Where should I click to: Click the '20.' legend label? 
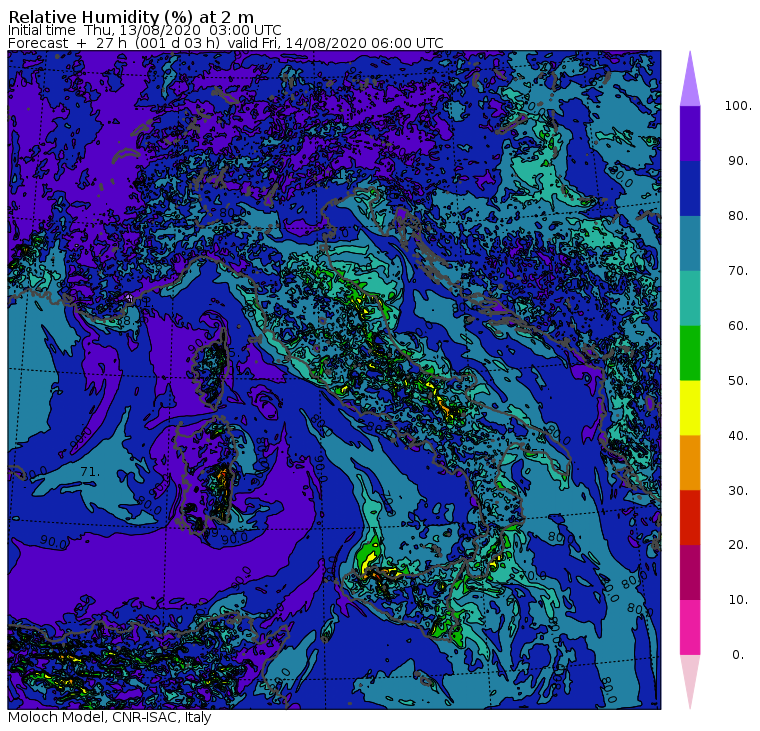tap(738, 545)
